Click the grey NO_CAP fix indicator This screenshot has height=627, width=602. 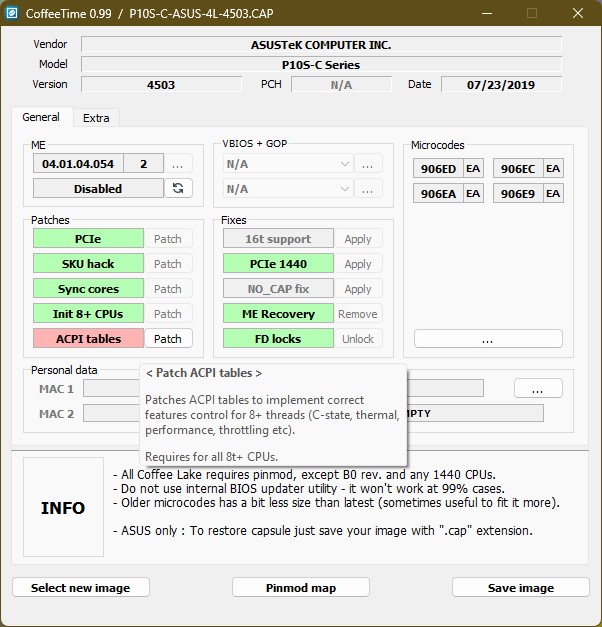(278, 289)
